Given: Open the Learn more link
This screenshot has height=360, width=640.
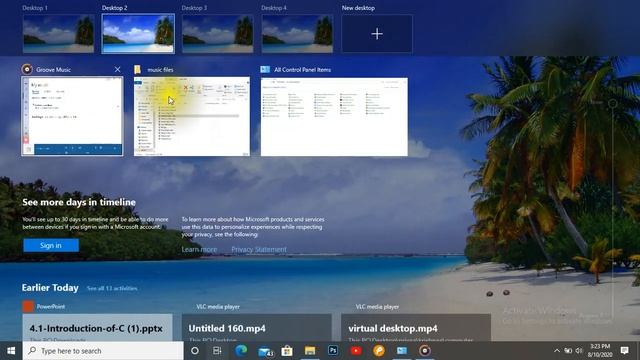Looking at the screenshot, I should pyautogui.click(x=199, y=249).
